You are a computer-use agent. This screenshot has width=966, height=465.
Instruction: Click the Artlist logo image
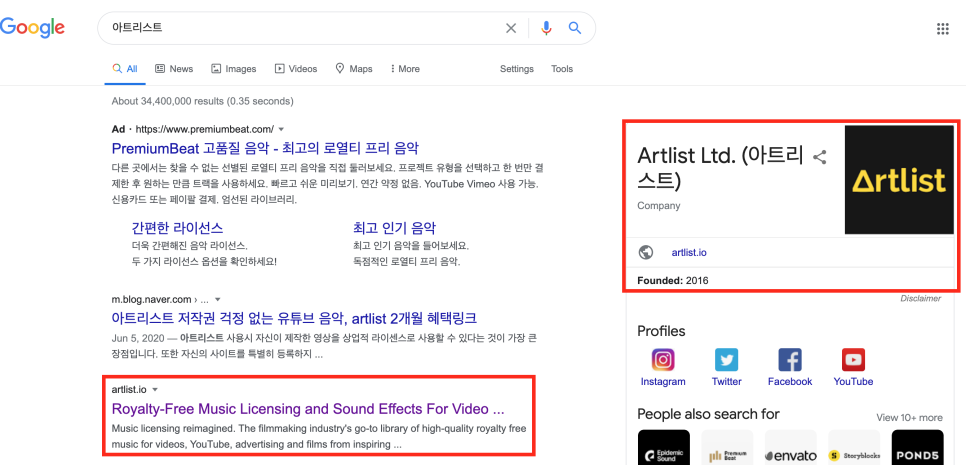pos(899,180)
